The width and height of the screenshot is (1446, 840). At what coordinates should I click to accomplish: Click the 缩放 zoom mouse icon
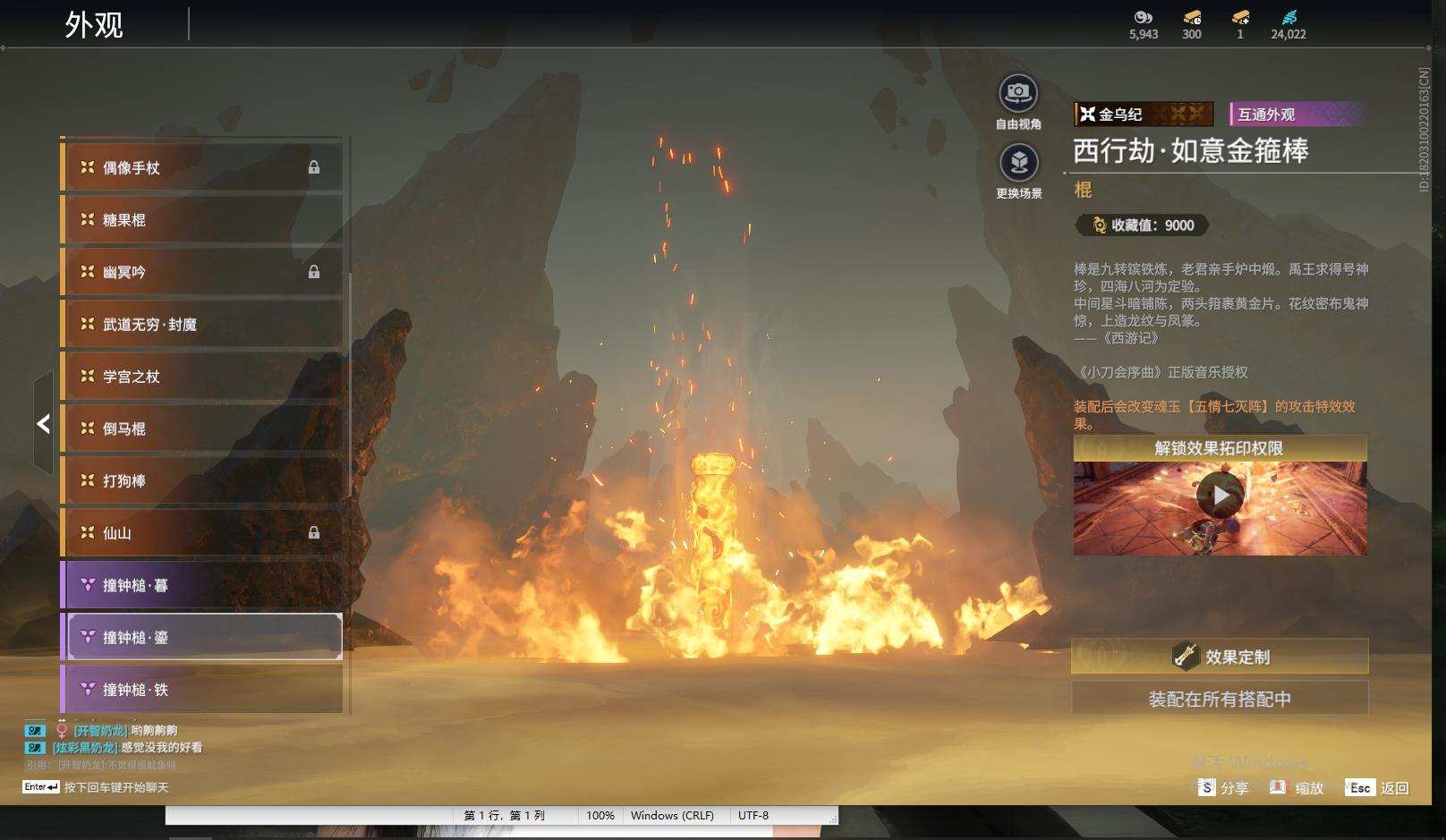pos(1278,787)
